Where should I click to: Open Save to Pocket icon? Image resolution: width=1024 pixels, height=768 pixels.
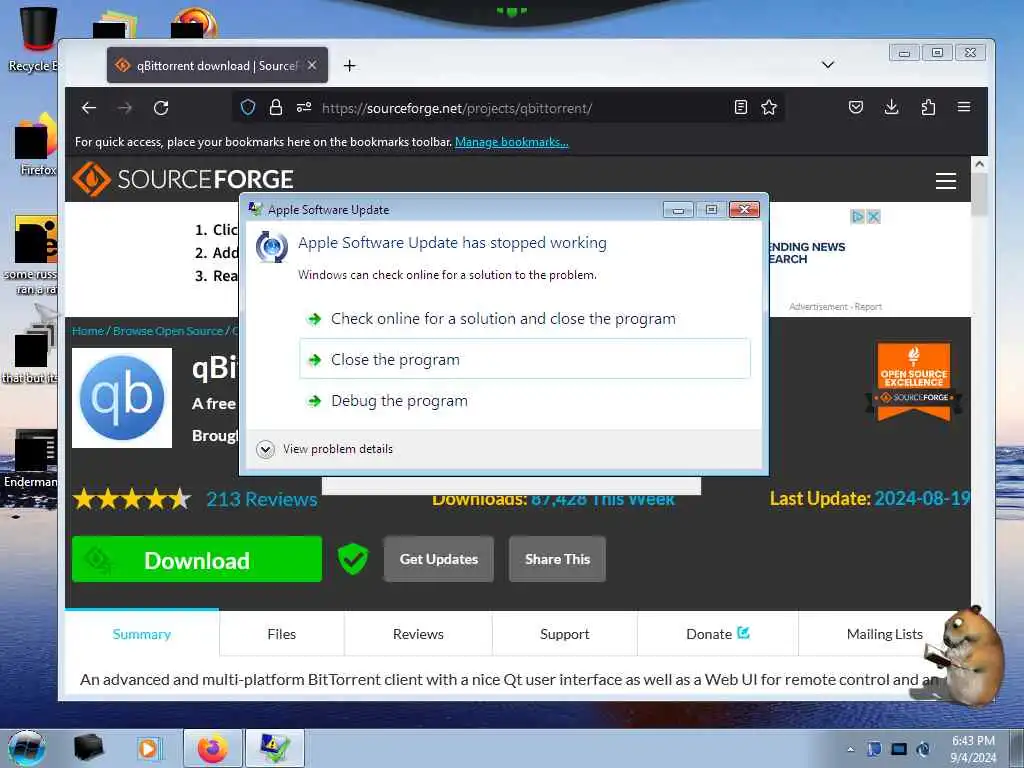pyautogui.click(x=856, y=107)
